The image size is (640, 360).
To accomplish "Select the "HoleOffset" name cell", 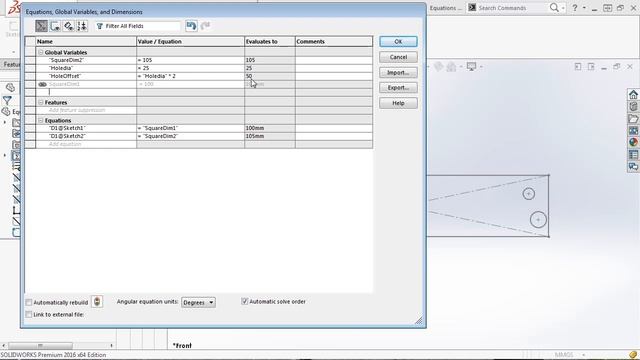I will pos(86,76).
